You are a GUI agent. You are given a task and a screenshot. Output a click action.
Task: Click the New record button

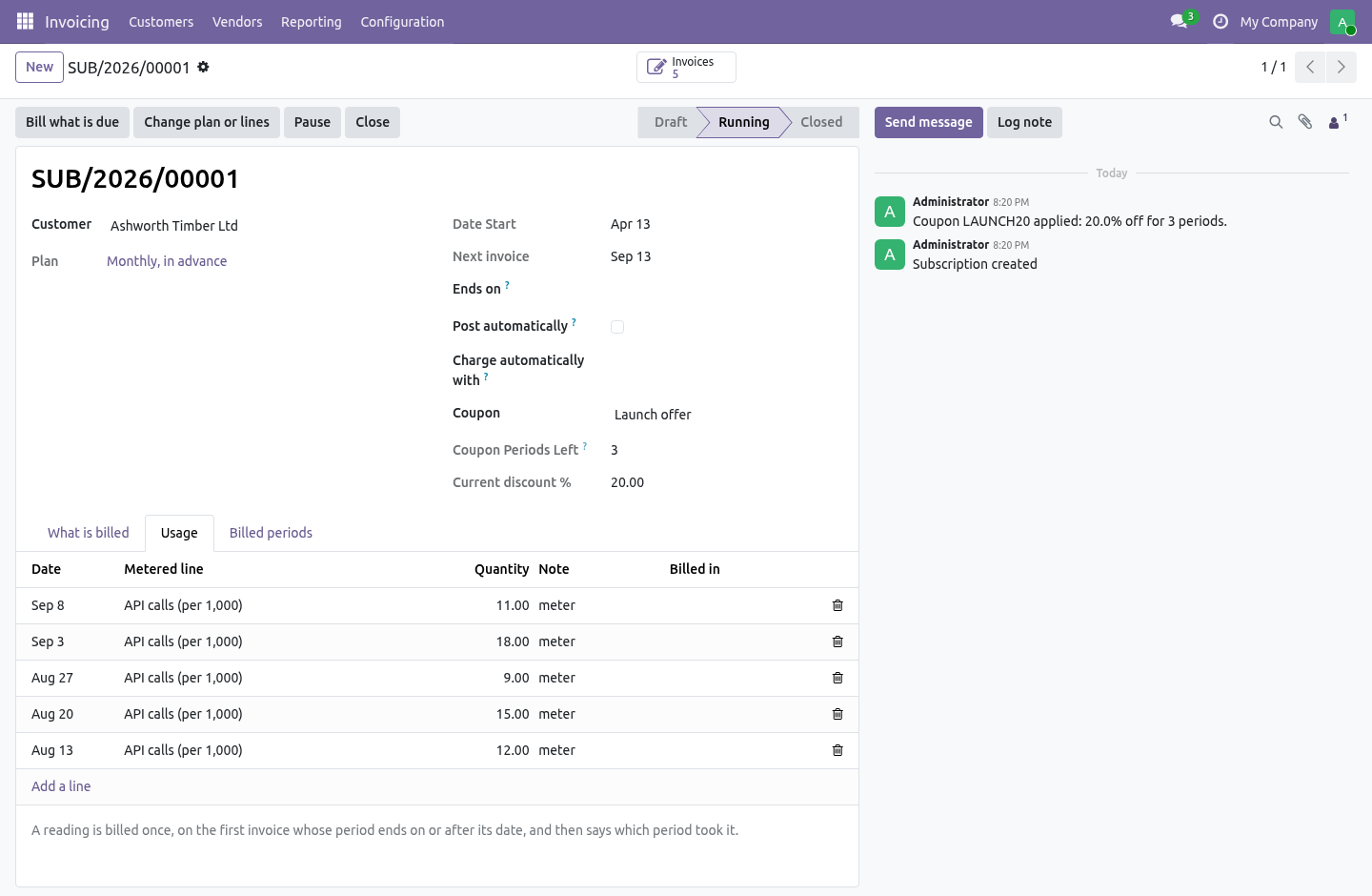(39, 67)
